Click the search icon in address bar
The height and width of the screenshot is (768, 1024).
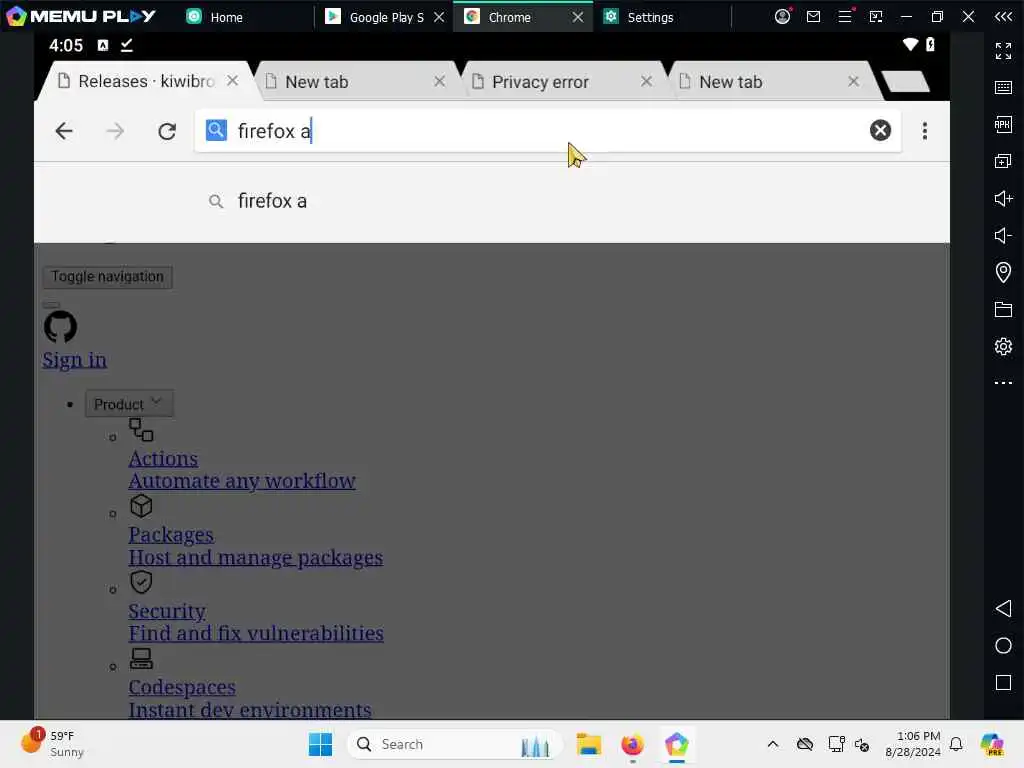[216, 131]
